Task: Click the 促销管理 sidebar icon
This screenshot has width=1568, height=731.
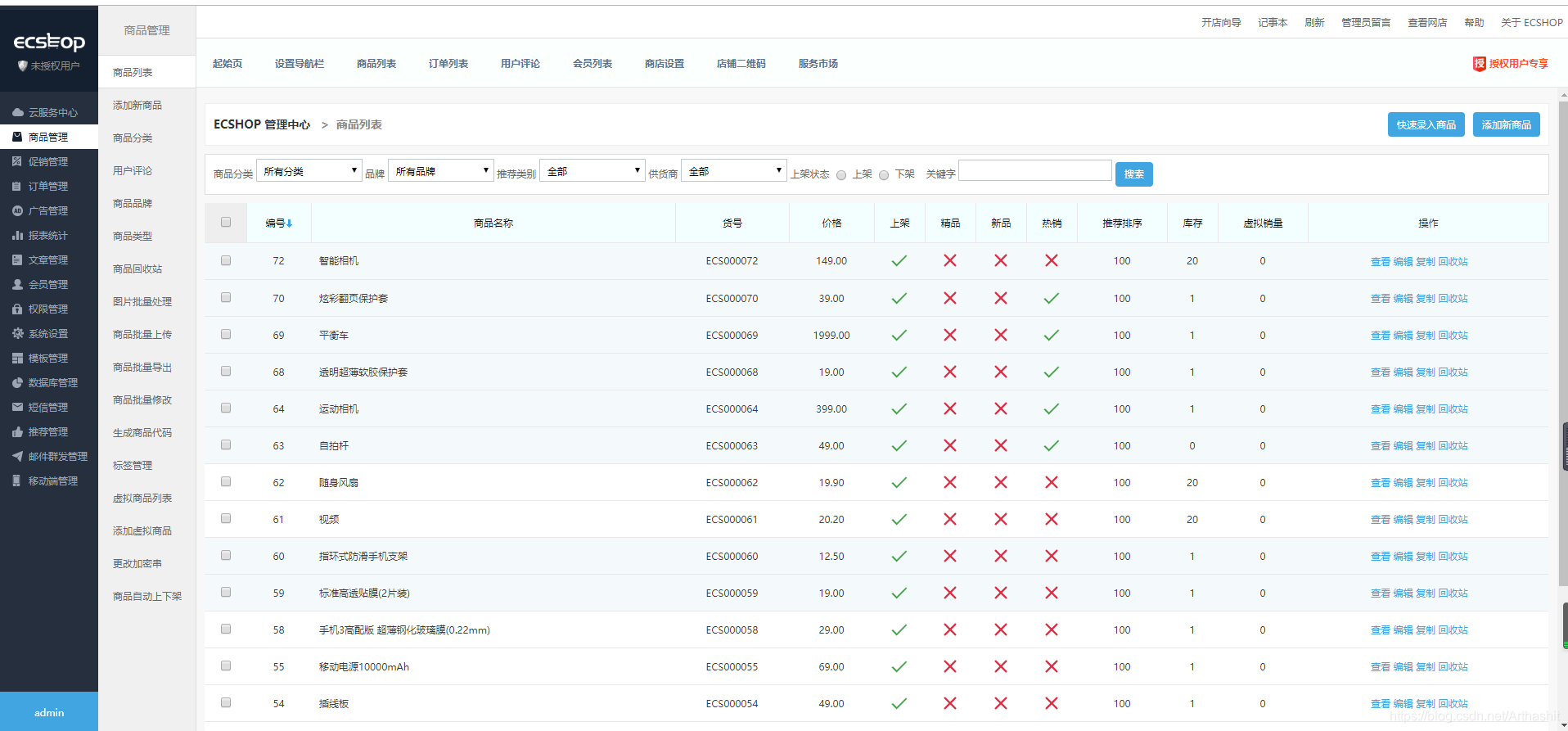Action: point(17,161)
